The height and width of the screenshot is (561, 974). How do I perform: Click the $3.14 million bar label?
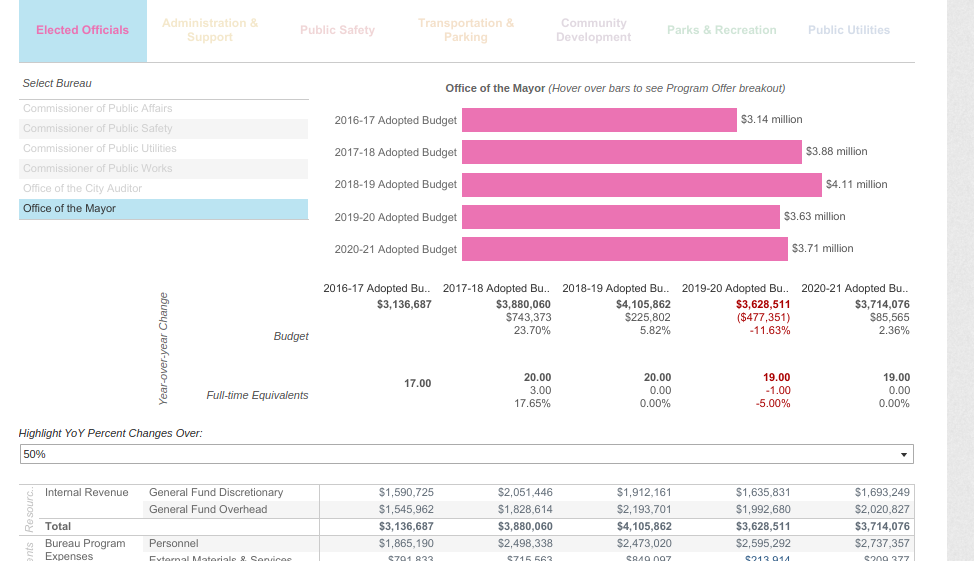(771, 119)
